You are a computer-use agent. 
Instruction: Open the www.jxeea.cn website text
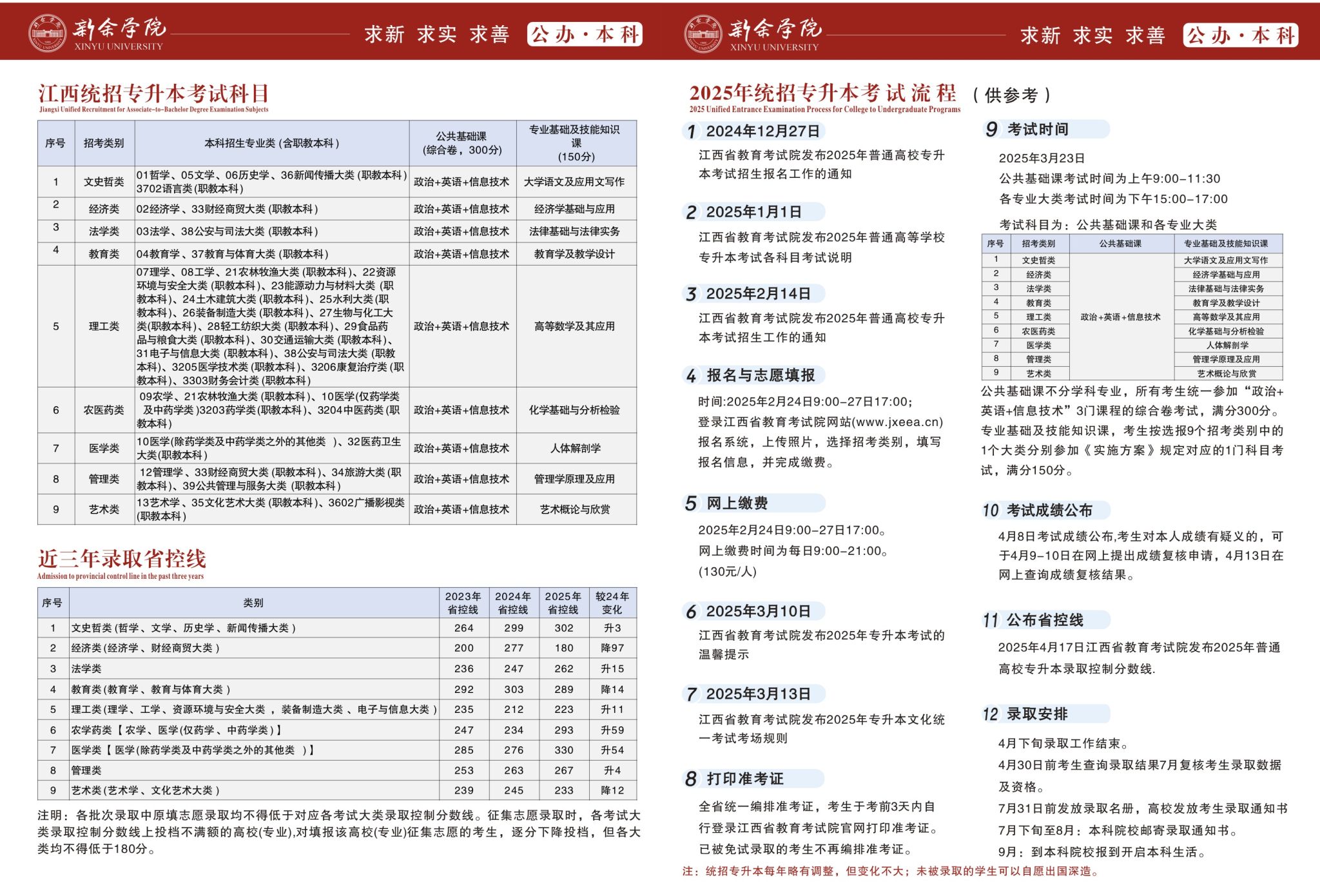(897, 422)
